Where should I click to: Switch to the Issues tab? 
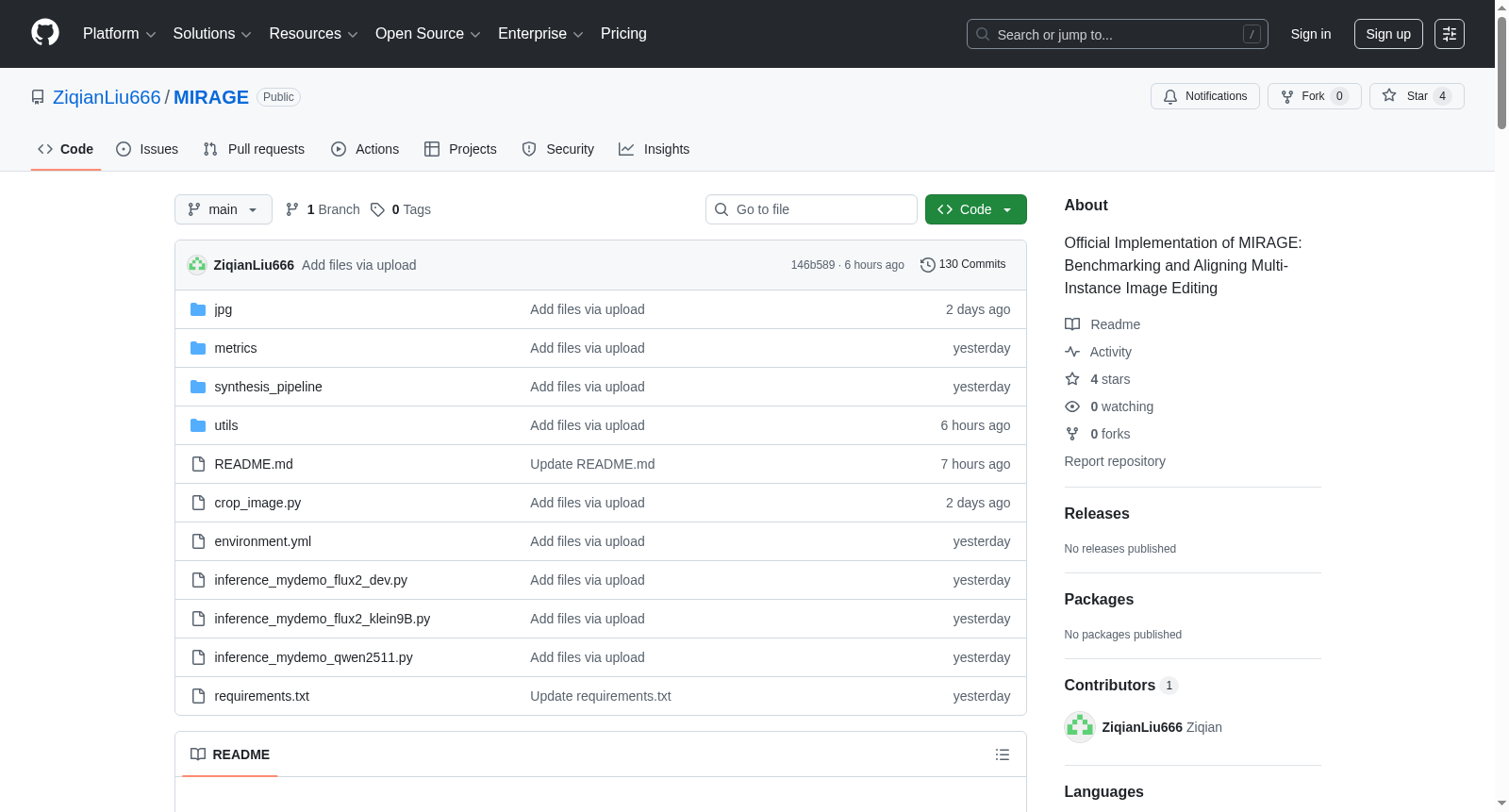(147, 149)
